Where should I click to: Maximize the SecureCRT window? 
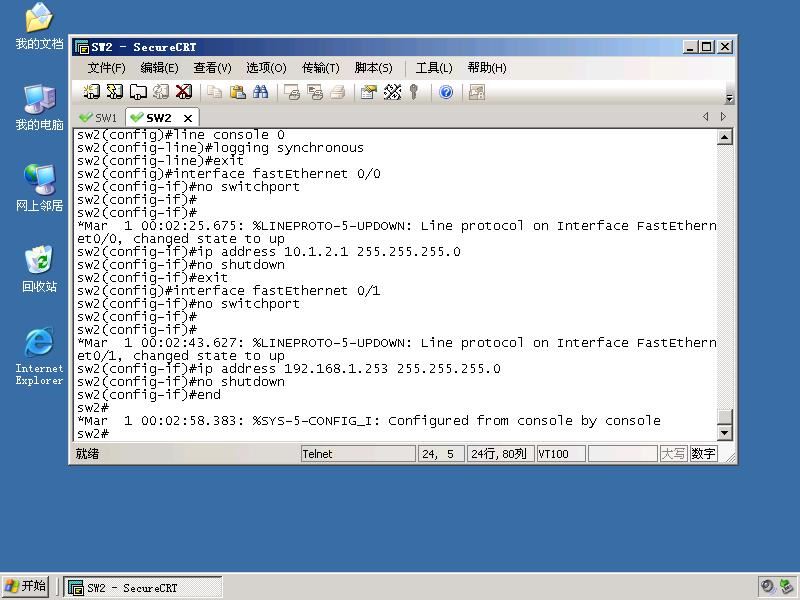pos(707,47)
